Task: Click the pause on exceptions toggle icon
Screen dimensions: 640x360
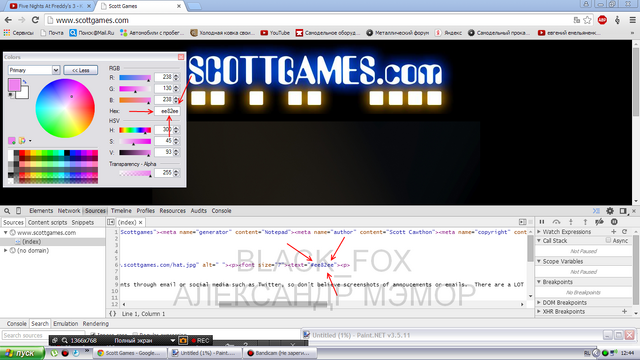Action: pyautogui.click(x=614, y=222)
